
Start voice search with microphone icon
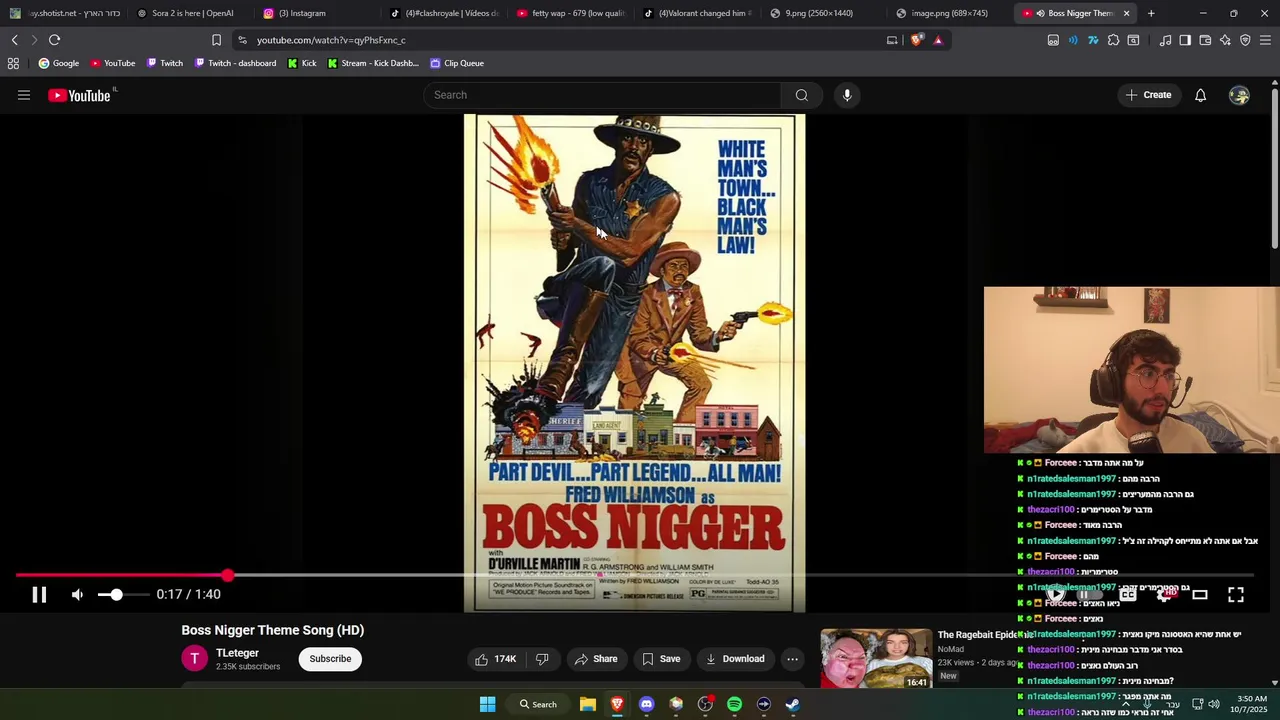847,95
